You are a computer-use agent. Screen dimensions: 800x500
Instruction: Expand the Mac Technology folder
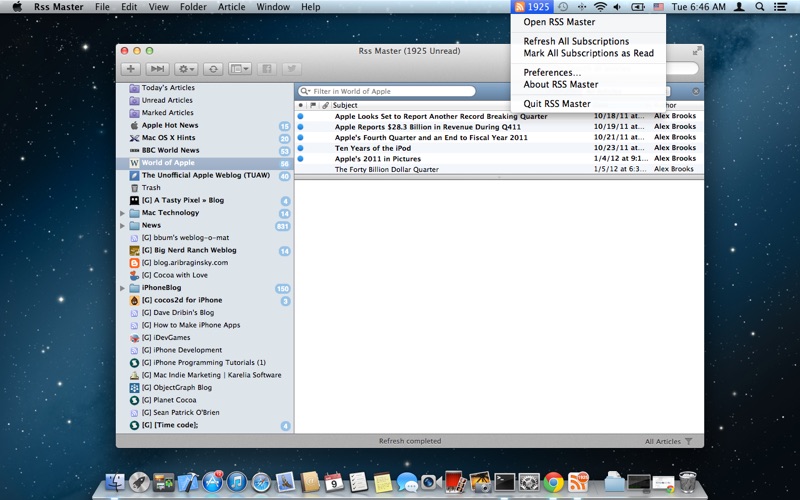pyautogui.click(x=122, y=213)
